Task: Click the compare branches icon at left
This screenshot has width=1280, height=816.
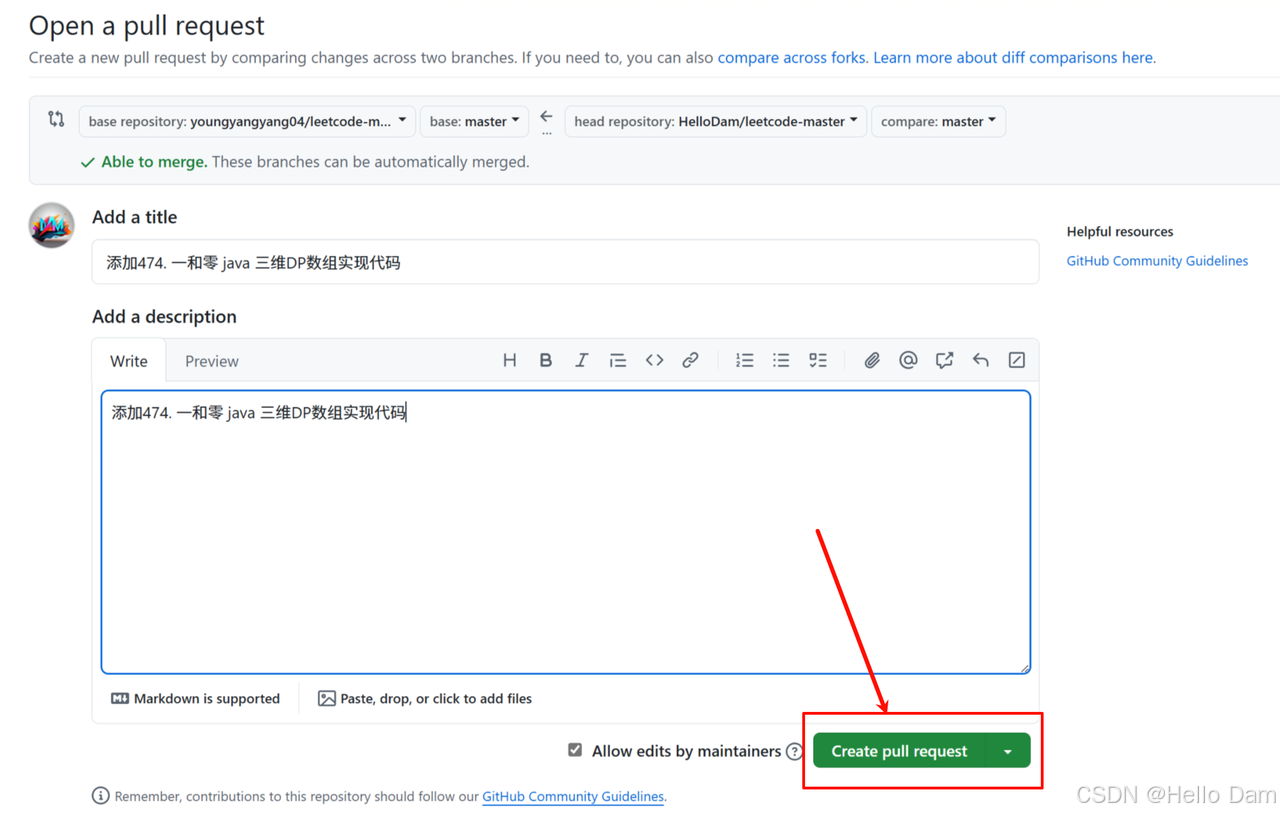Action: tap(56, 120)
